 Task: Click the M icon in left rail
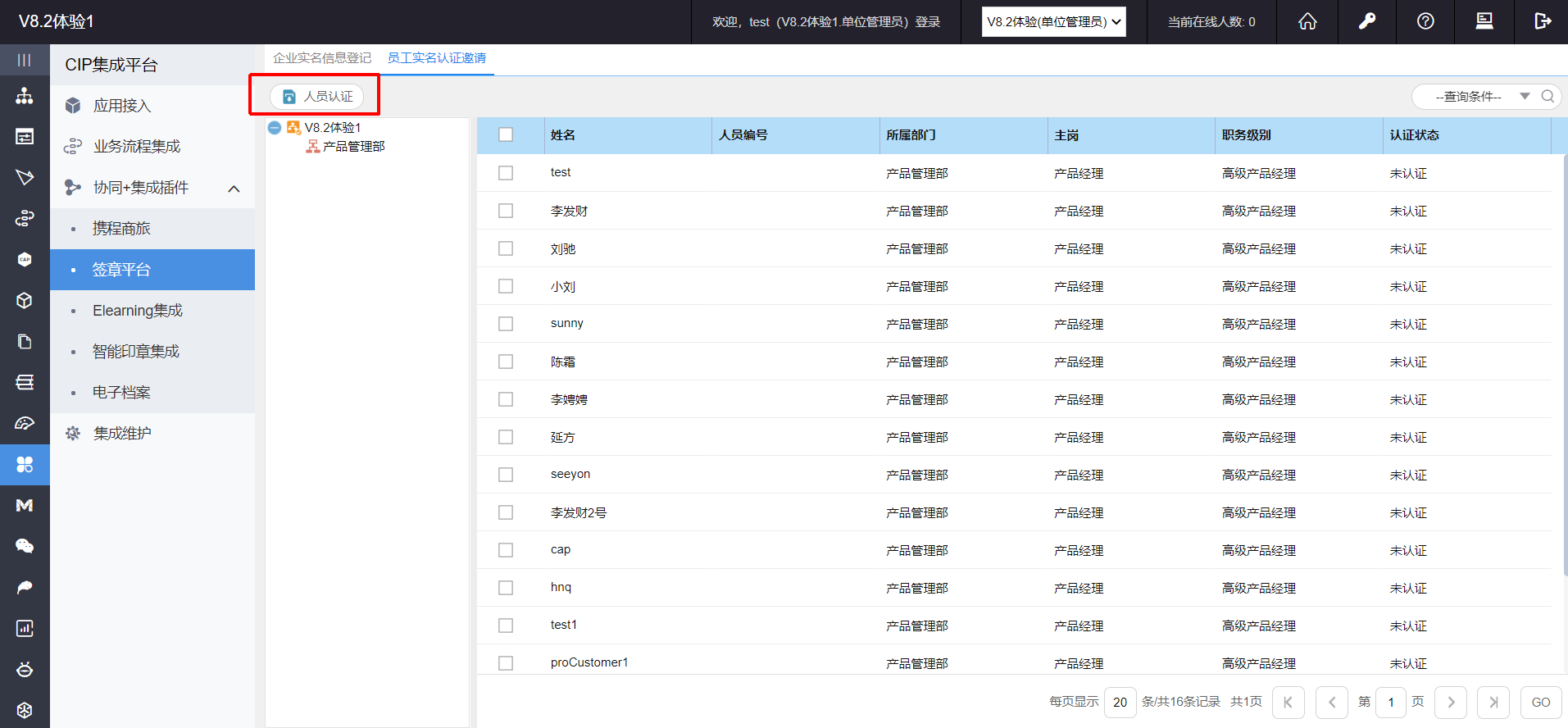[x=25, y=505]
